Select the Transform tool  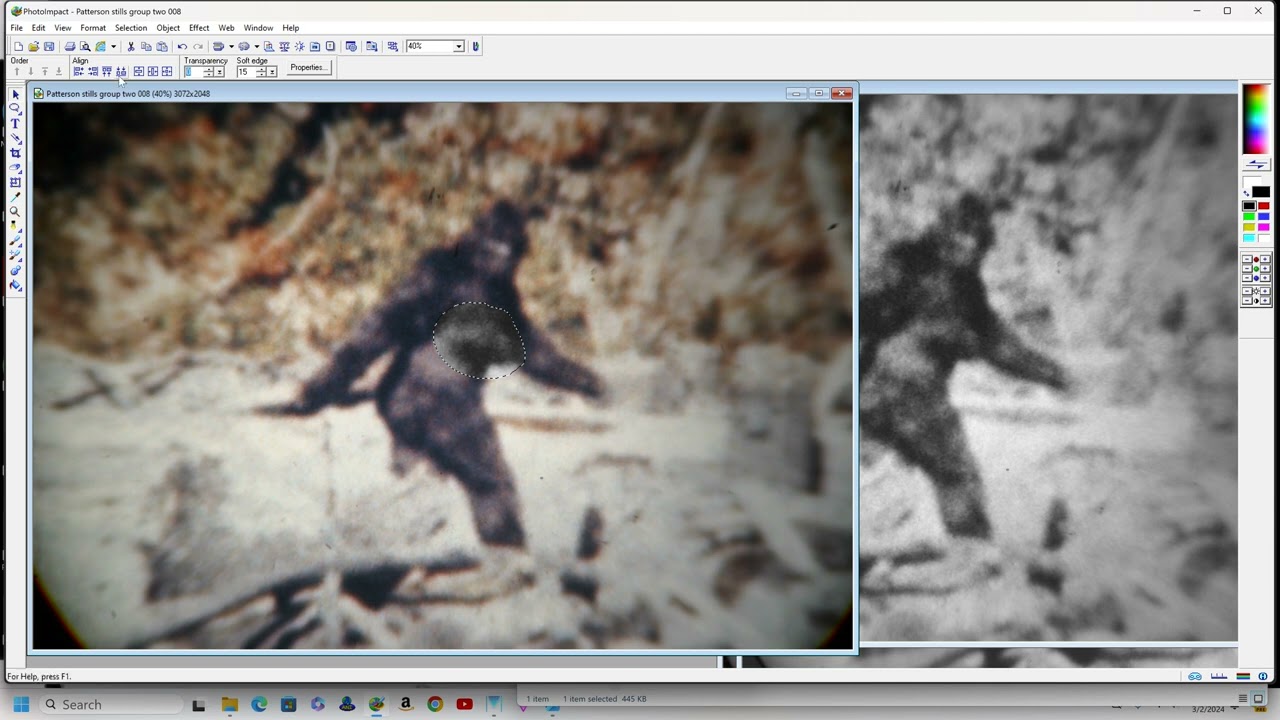tap(15, 182)
